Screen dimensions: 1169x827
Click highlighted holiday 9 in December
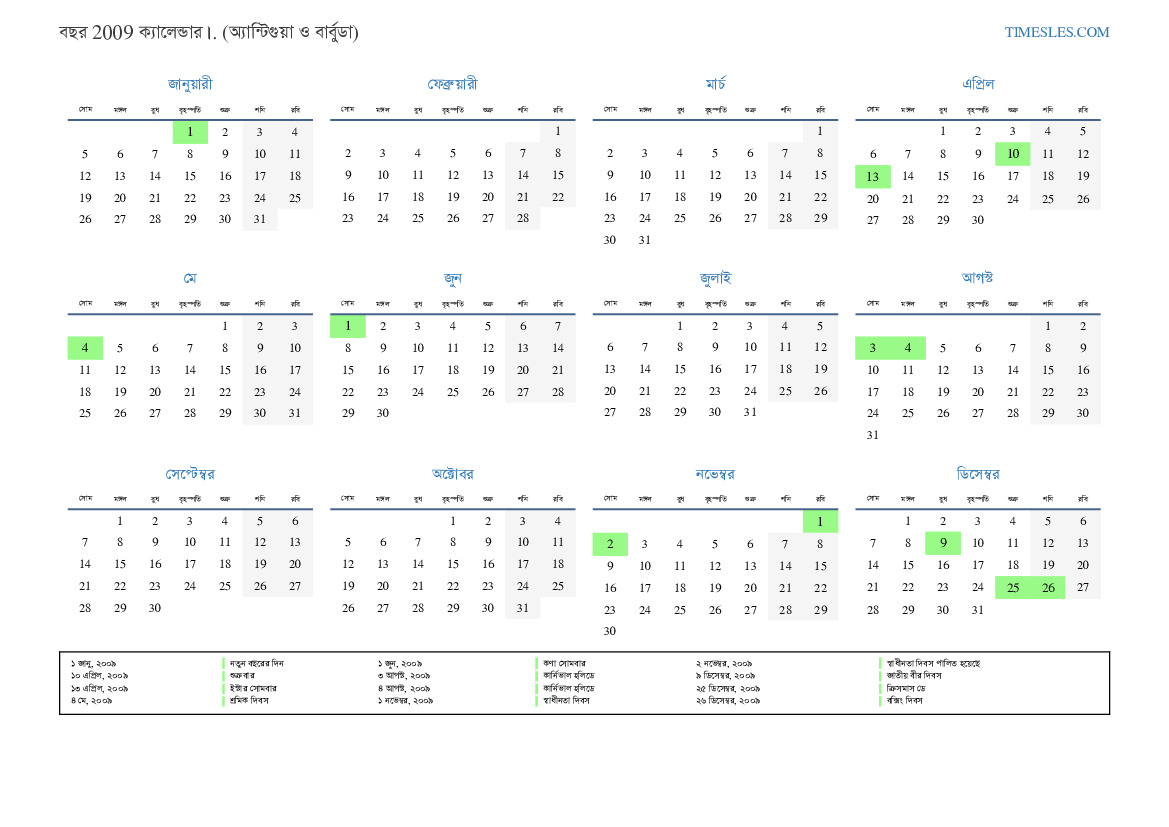942,543
